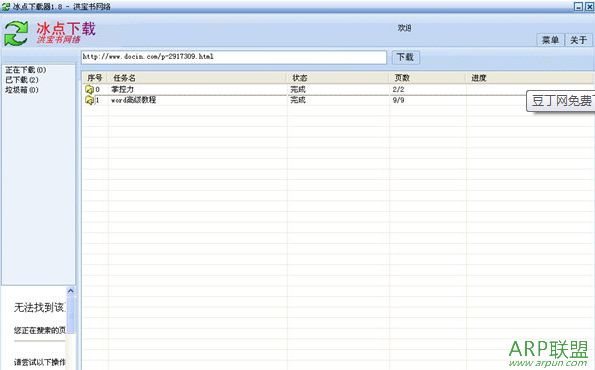
Task: Click the 下载 download button
Action: click(405, 57)
